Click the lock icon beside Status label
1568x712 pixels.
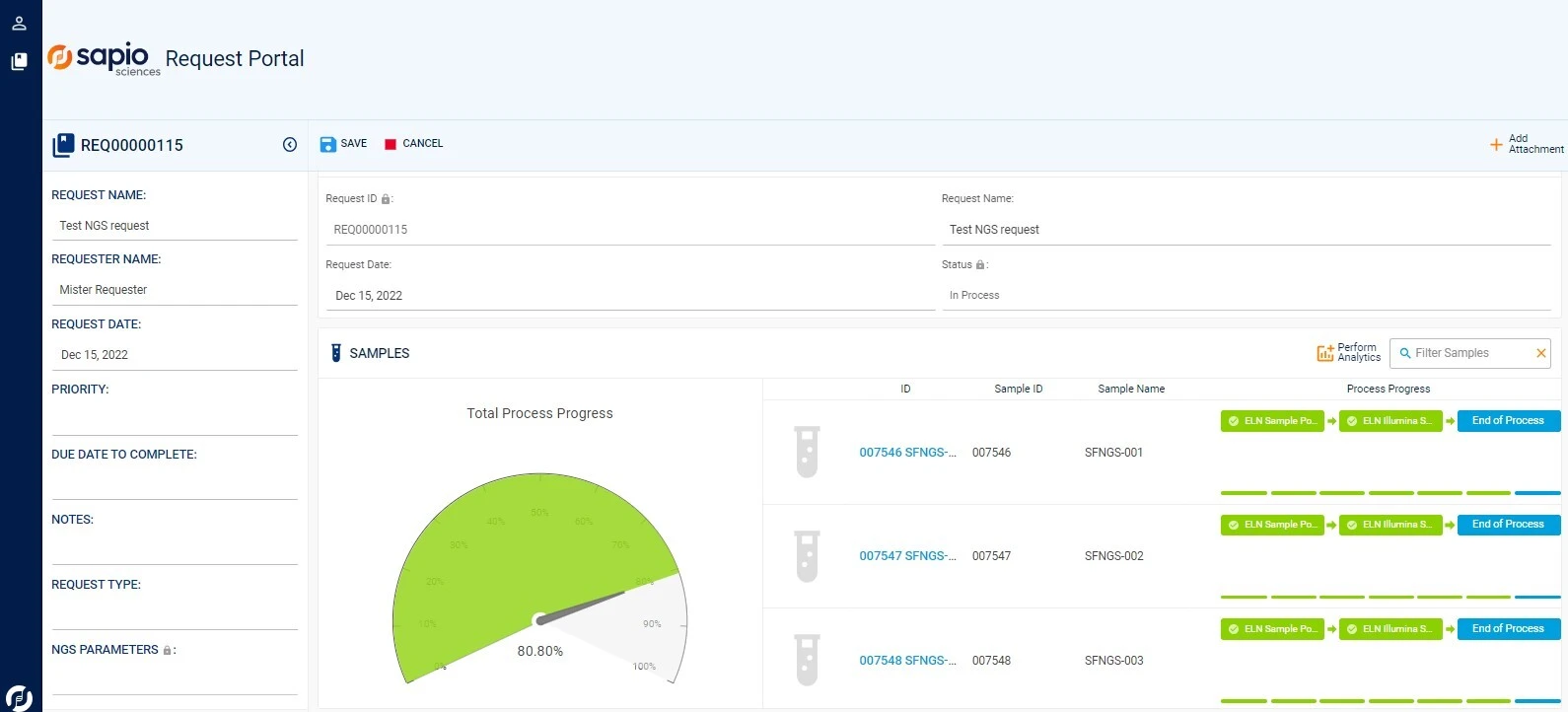(x=980, y=265)
